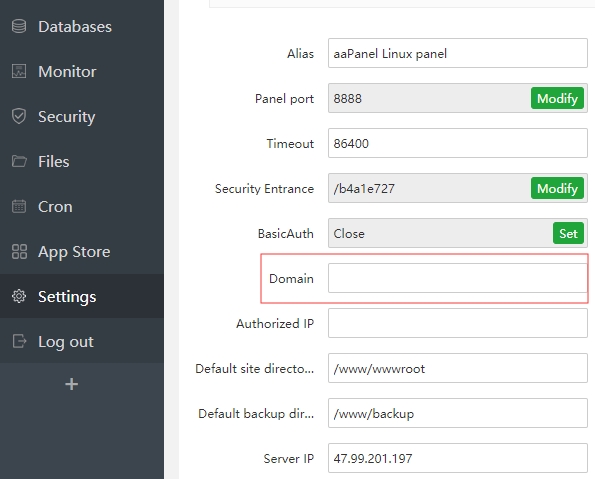Modify the Security Entrance path

coord(557,188)
